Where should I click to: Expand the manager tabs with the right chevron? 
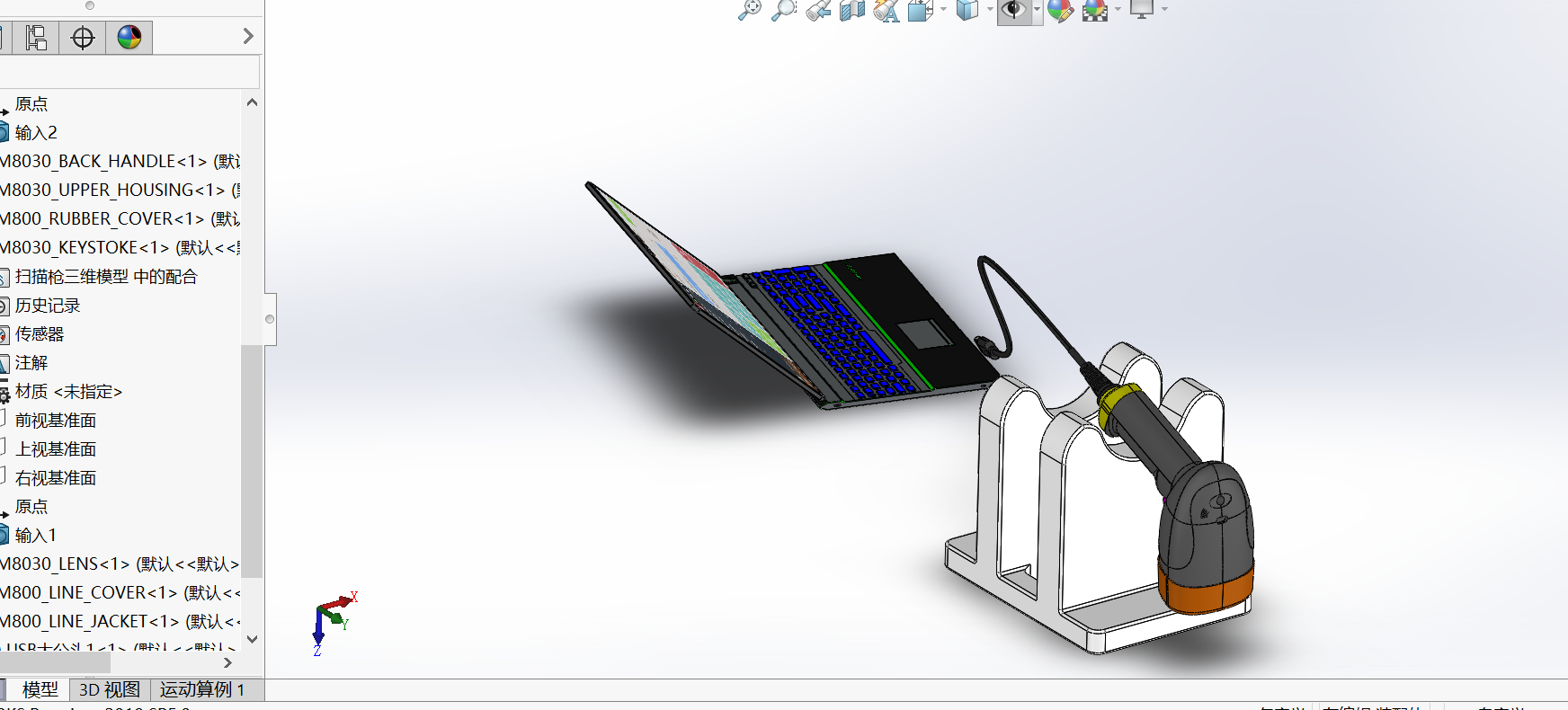249,37
